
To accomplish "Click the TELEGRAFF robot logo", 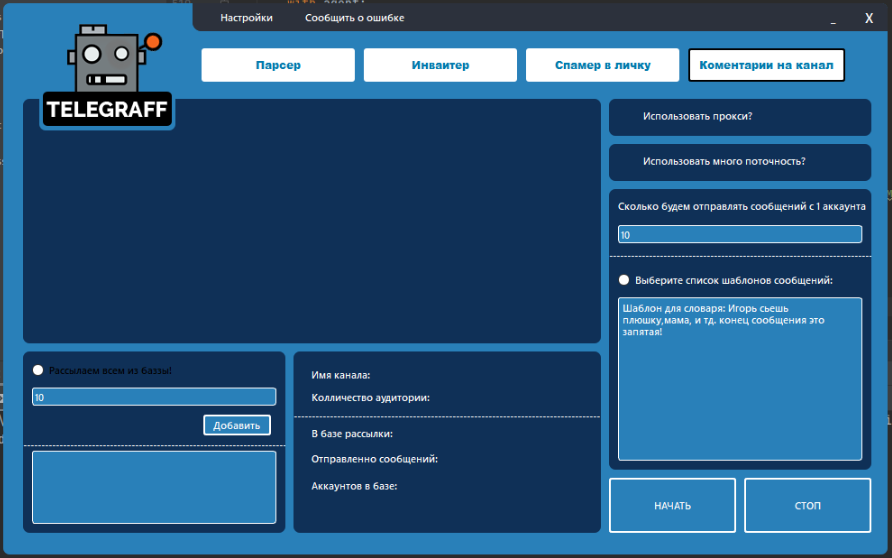I will [108, 76].
